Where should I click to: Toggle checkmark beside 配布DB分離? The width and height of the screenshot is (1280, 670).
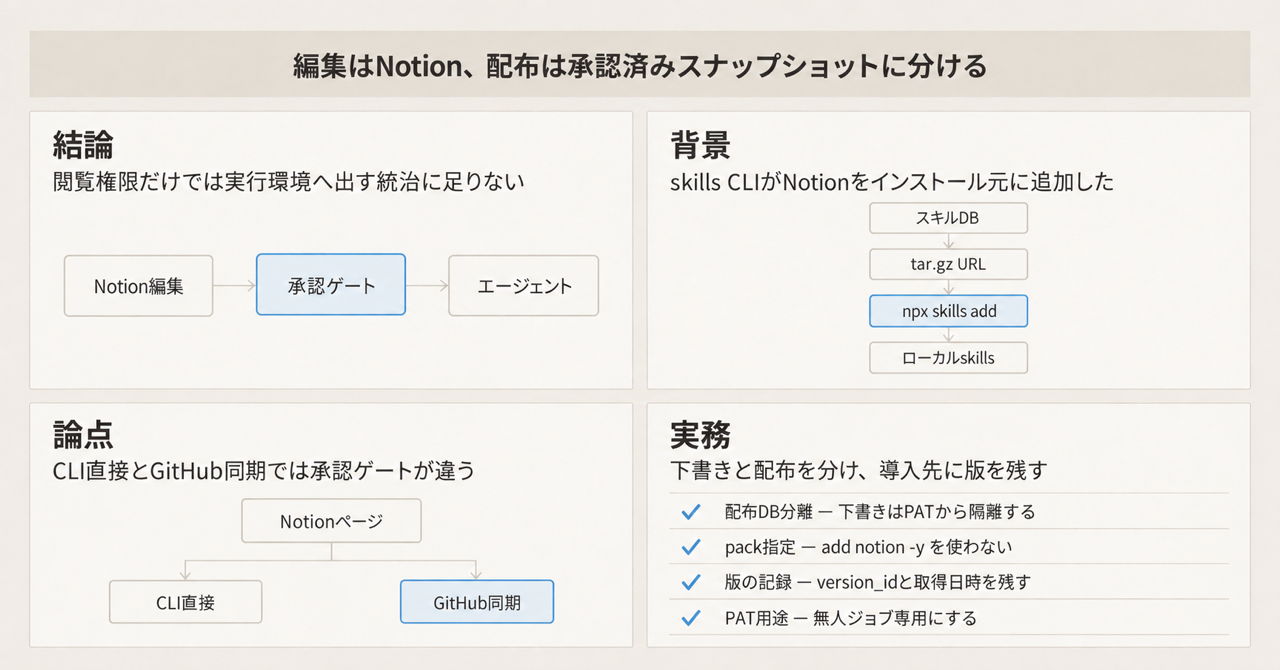click(x=690, y=512)
